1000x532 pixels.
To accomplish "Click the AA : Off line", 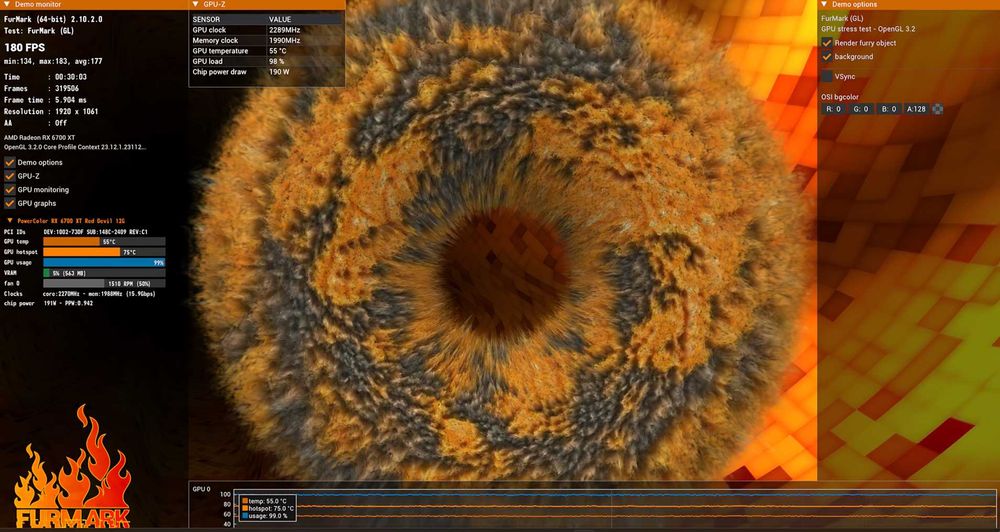I will click(36, 123).
